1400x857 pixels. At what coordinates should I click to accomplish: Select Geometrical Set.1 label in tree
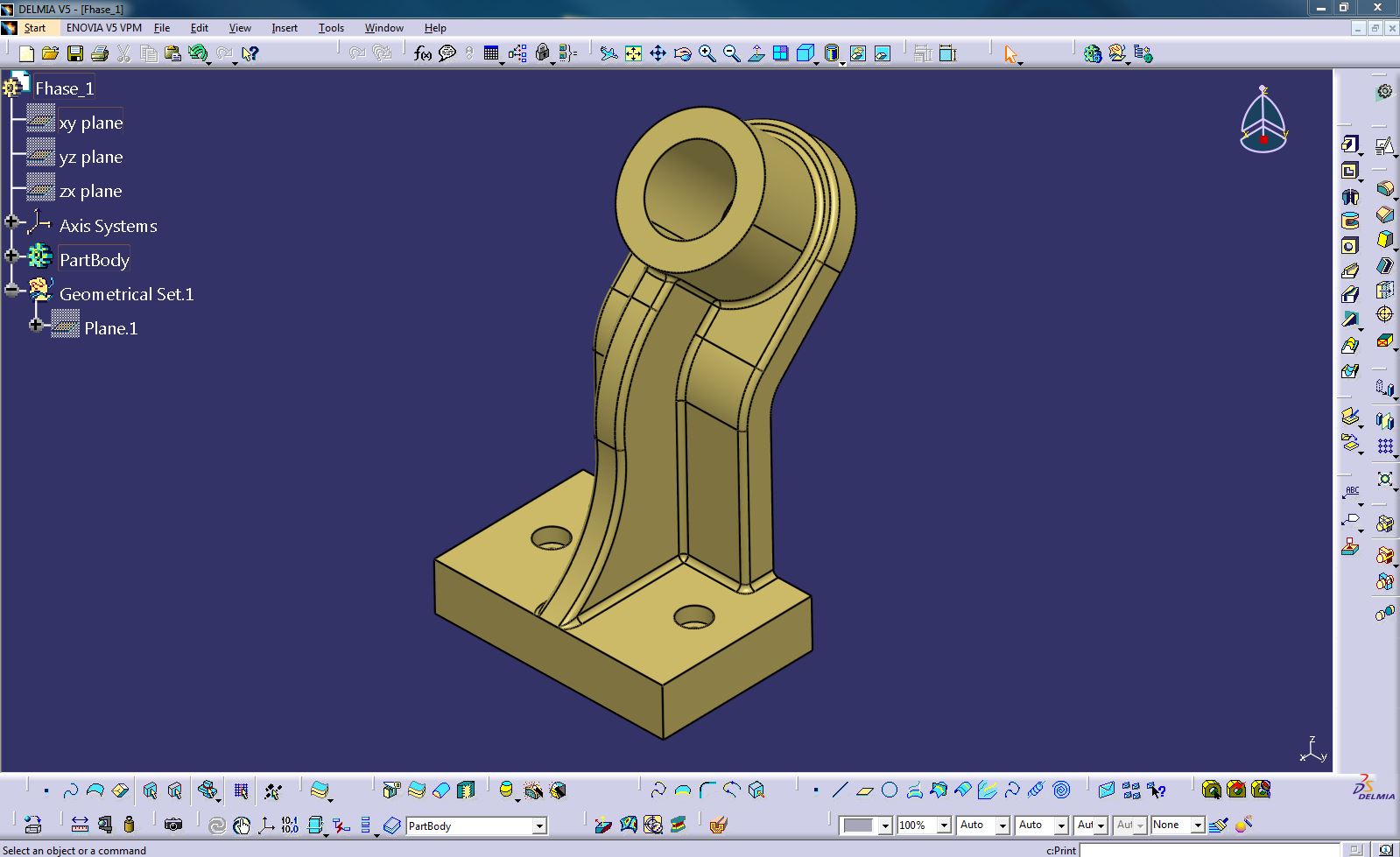[x=126, y=294]
